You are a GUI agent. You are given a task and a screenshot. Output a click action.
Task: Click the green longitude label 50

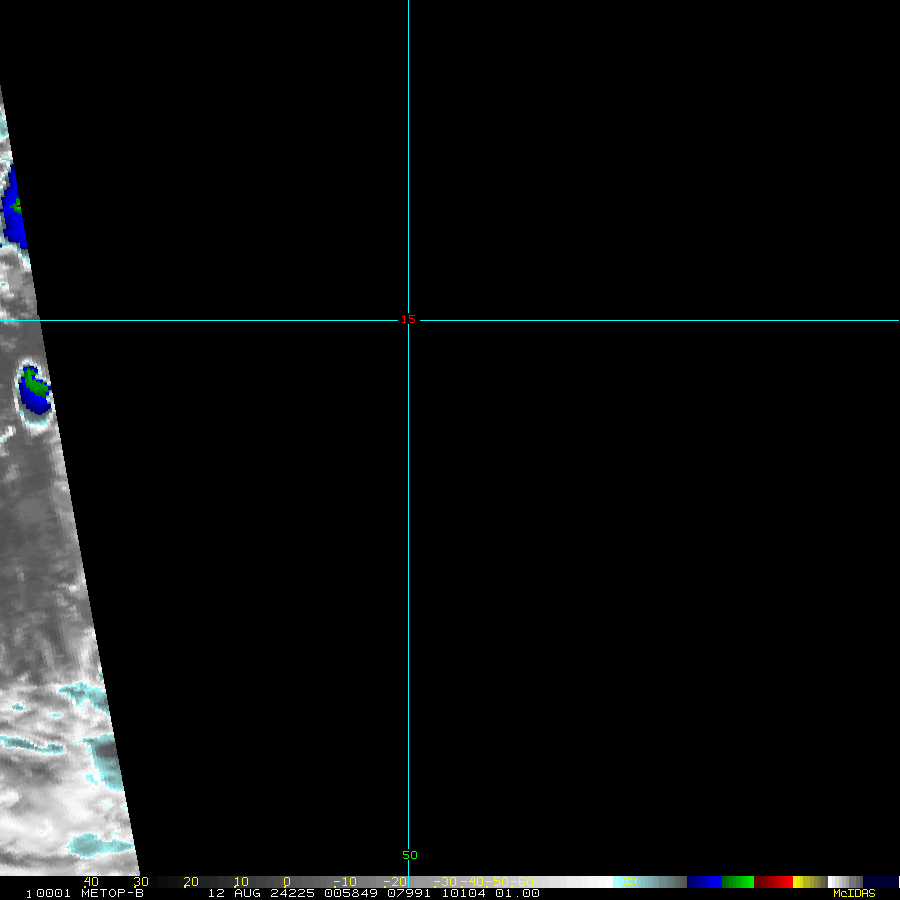pos(410,855)
